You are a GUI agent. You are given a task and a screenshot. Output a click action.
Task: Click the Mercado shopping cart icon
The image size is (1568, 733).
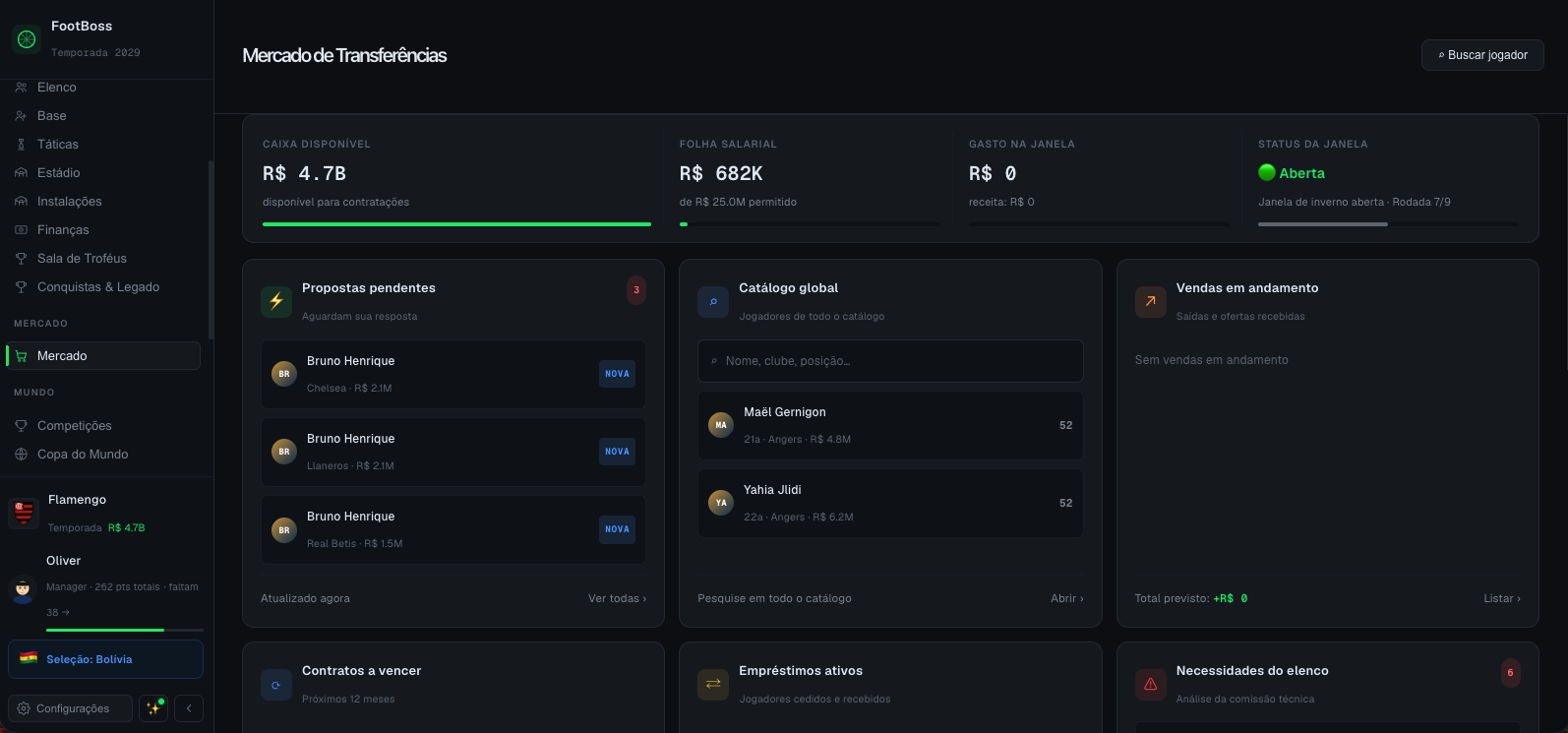tap(21, 356)
